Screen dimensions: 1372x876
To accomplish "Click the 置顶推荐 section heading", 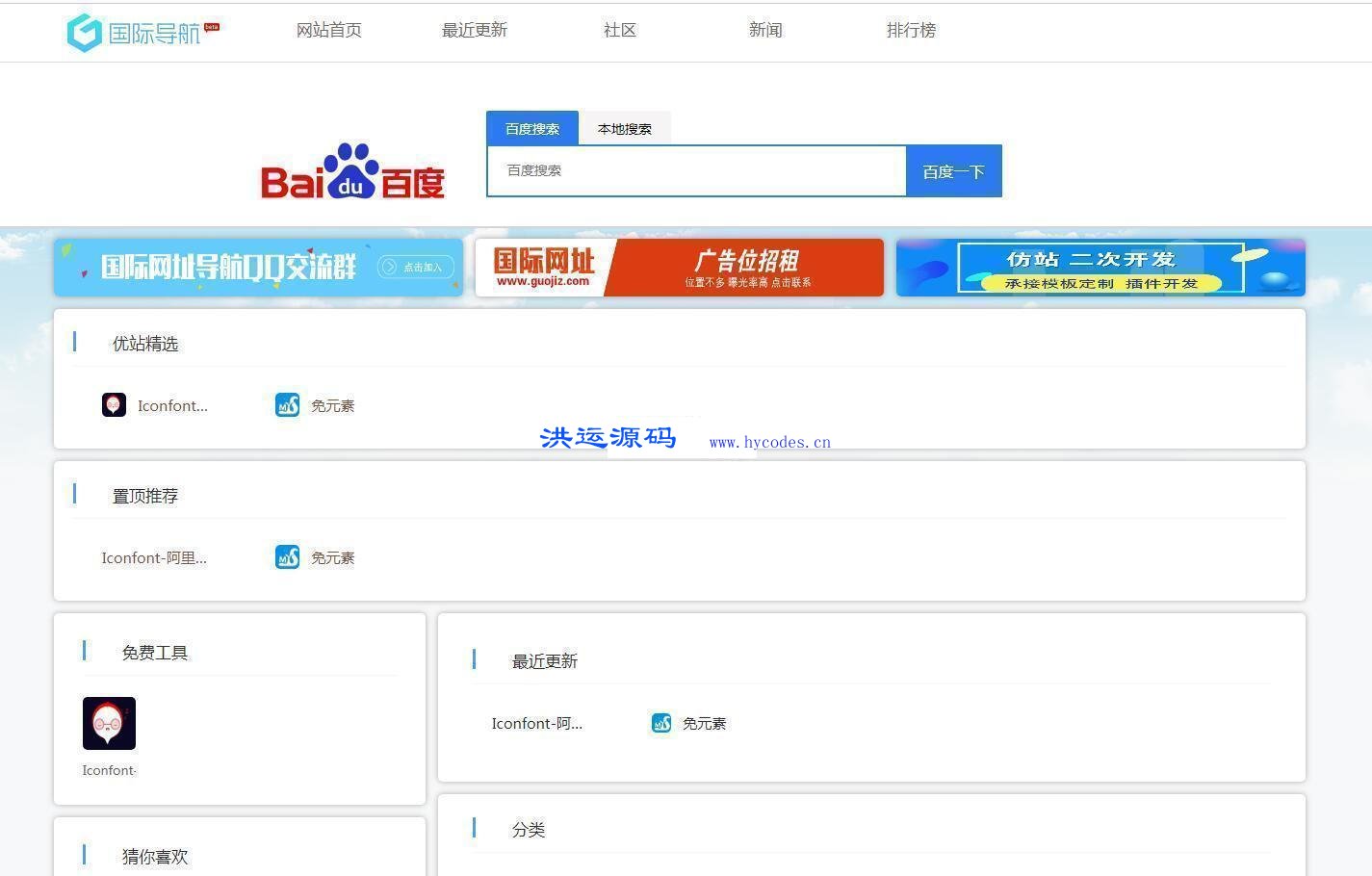I will click(145, 496).
